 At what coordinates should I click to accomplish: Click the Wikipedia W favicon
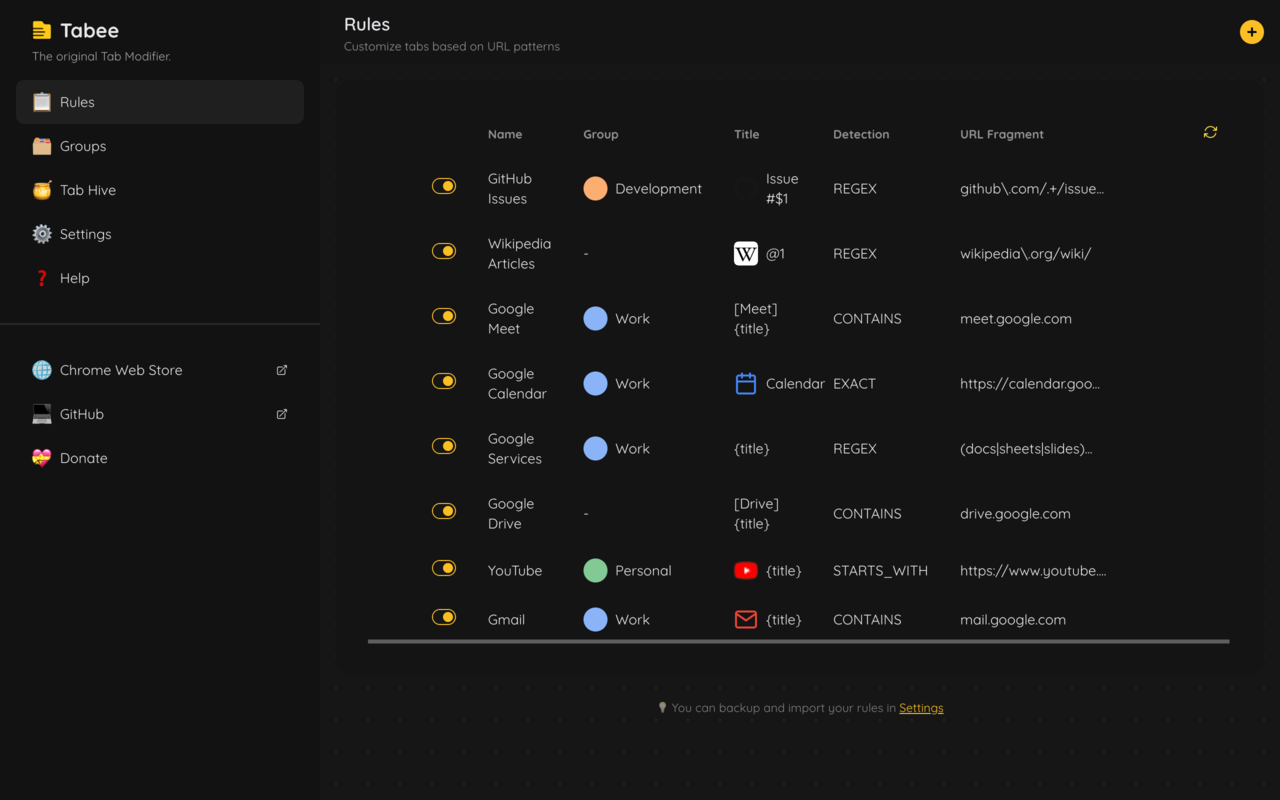(746, 253)
